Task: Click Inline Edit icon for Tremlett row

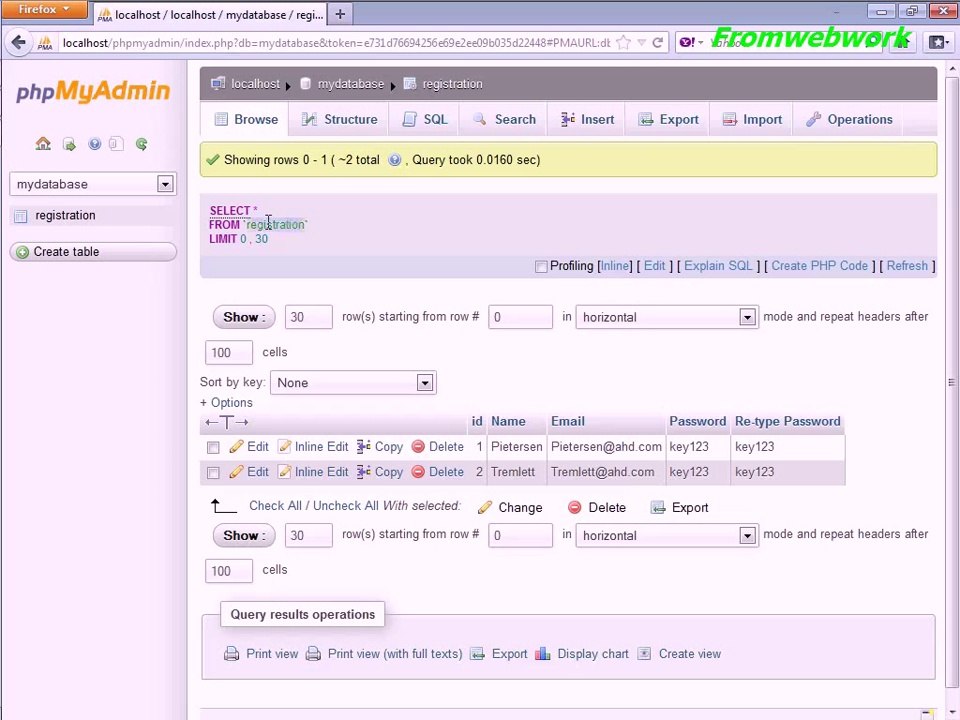Action: coord(284,472)
